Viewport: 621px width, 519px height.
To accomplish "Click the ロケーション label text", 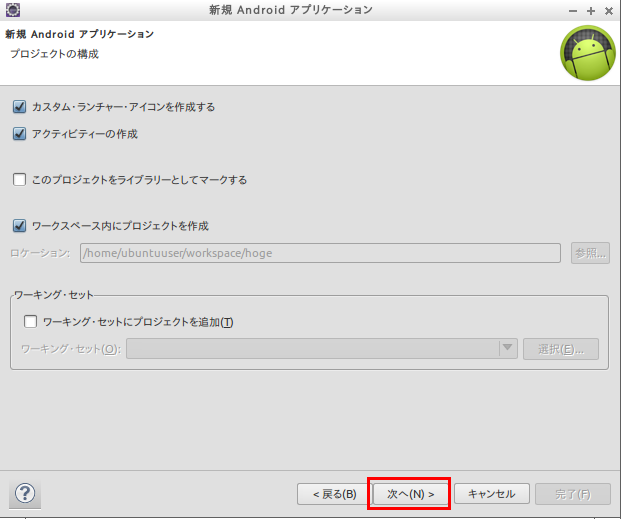I will point(40,253).
